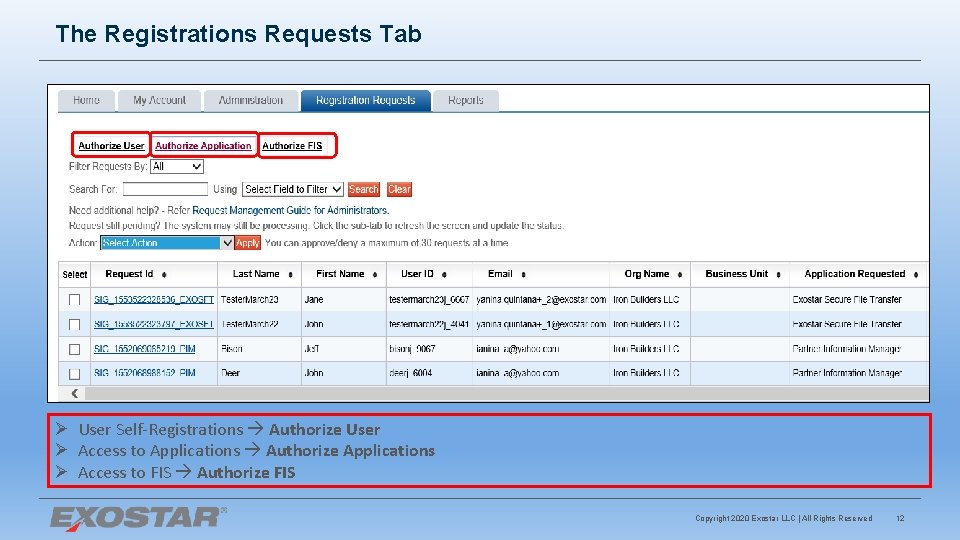This screenshot has height=540, width=960.
Task: Select the Registration Requests tab
Action: pyautogui.click(x=366, y=100)
